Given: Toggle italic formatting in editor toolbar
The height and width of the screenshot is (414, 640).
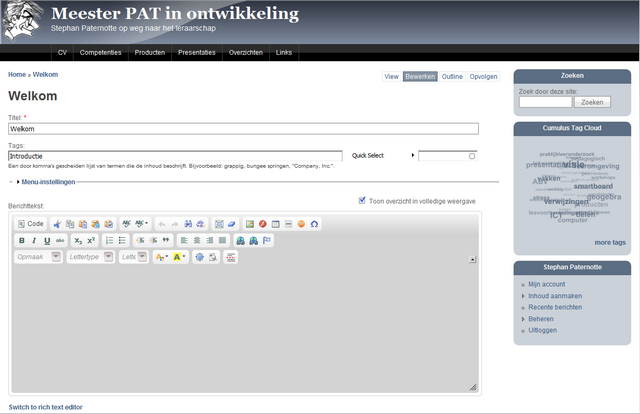Looking at the screenshot, I should click(x=34, y=241).
